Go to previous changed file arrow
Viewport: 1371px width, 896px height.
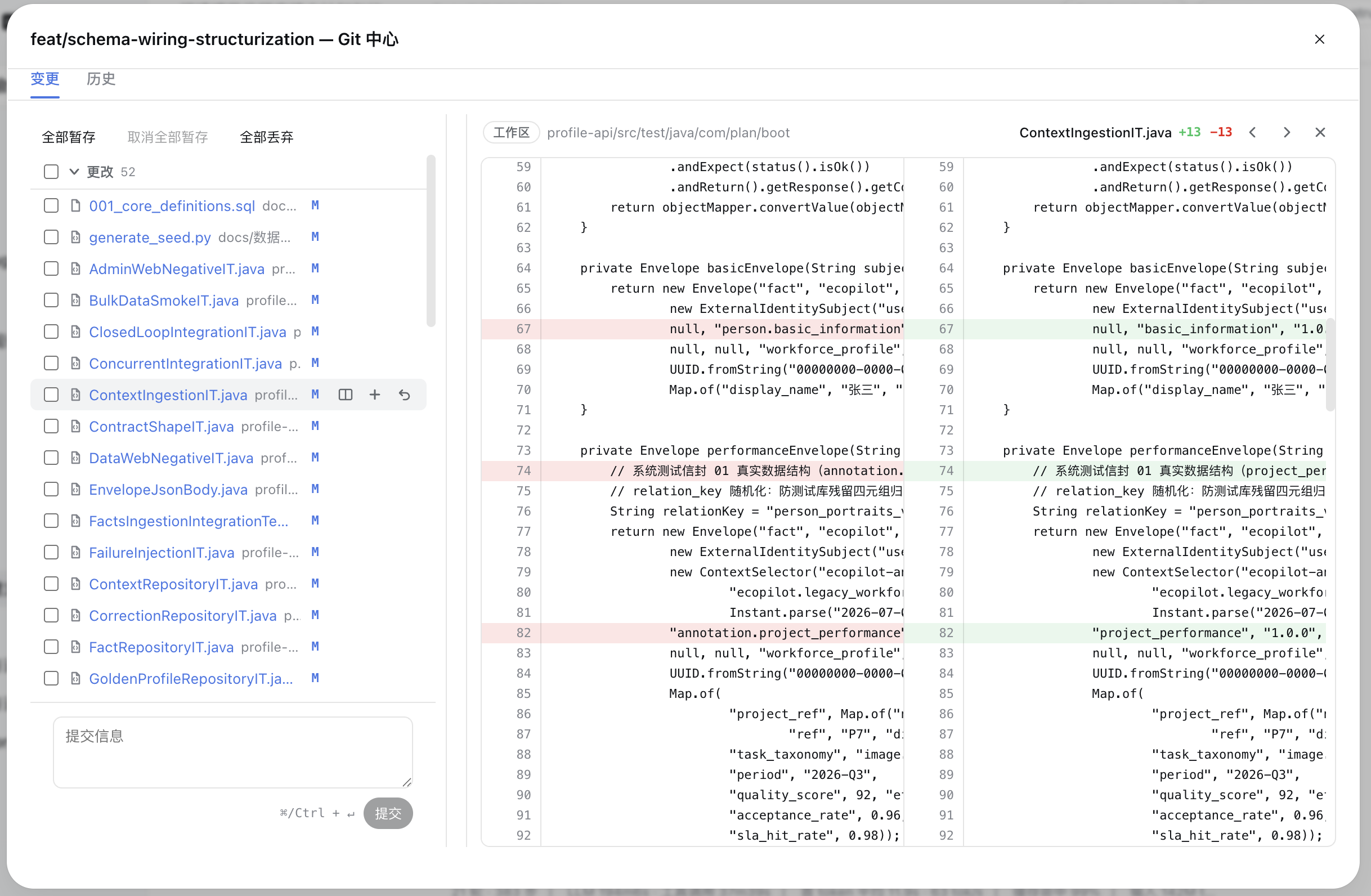pos(1252,132)
